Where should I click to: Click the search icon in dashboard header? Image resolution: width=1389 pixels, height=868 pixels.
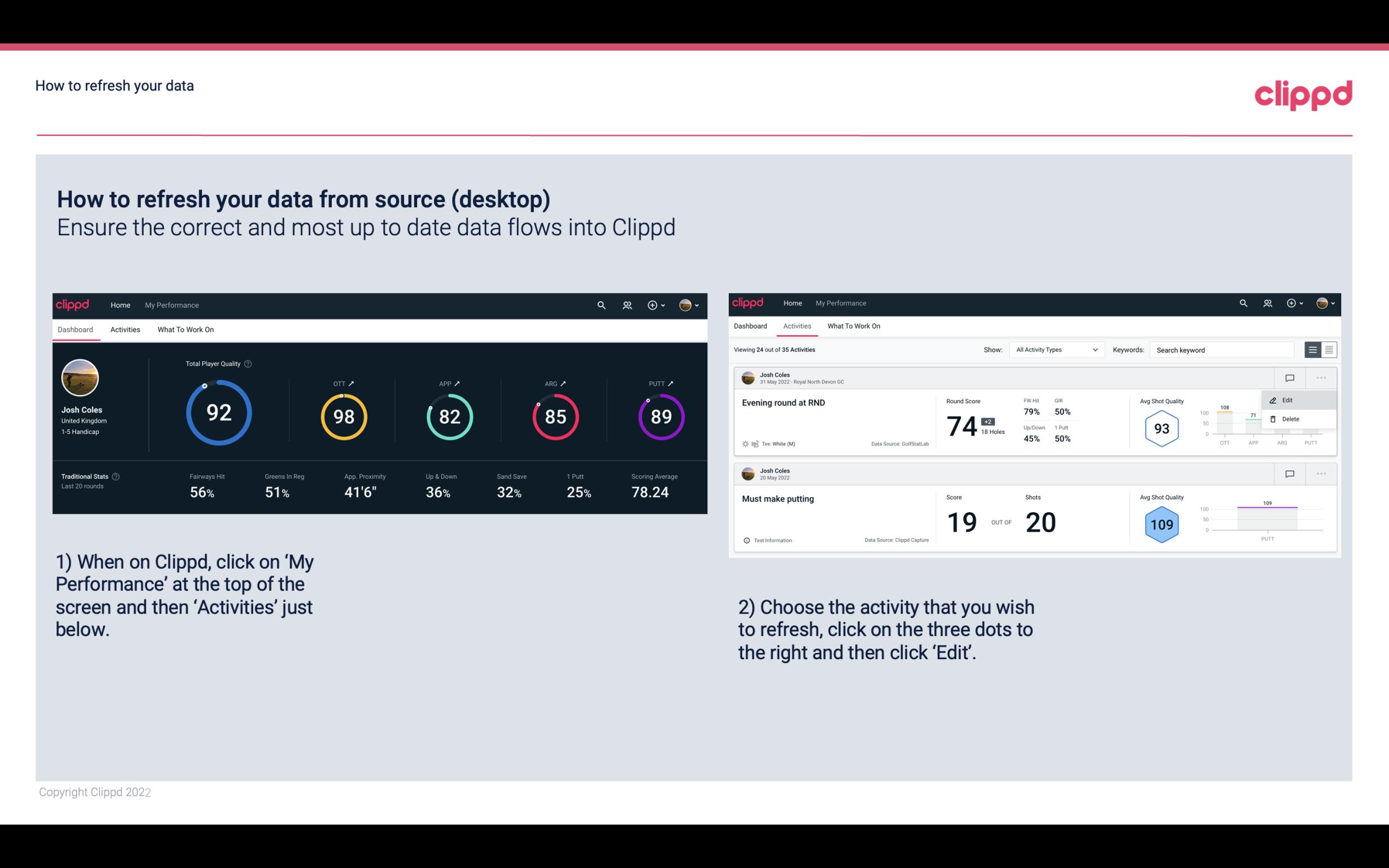[600, 304]
